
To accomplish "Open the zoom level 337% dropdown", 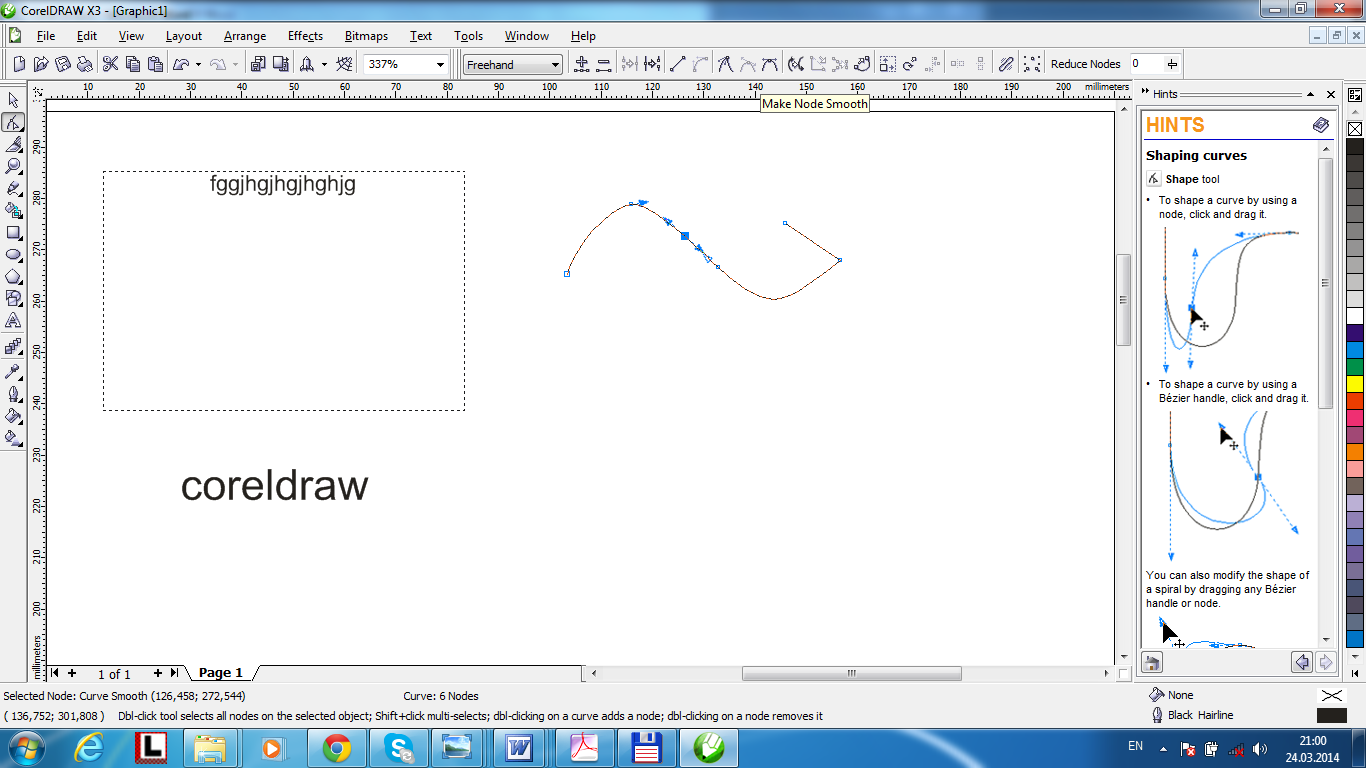I will [x=440, y=64].
